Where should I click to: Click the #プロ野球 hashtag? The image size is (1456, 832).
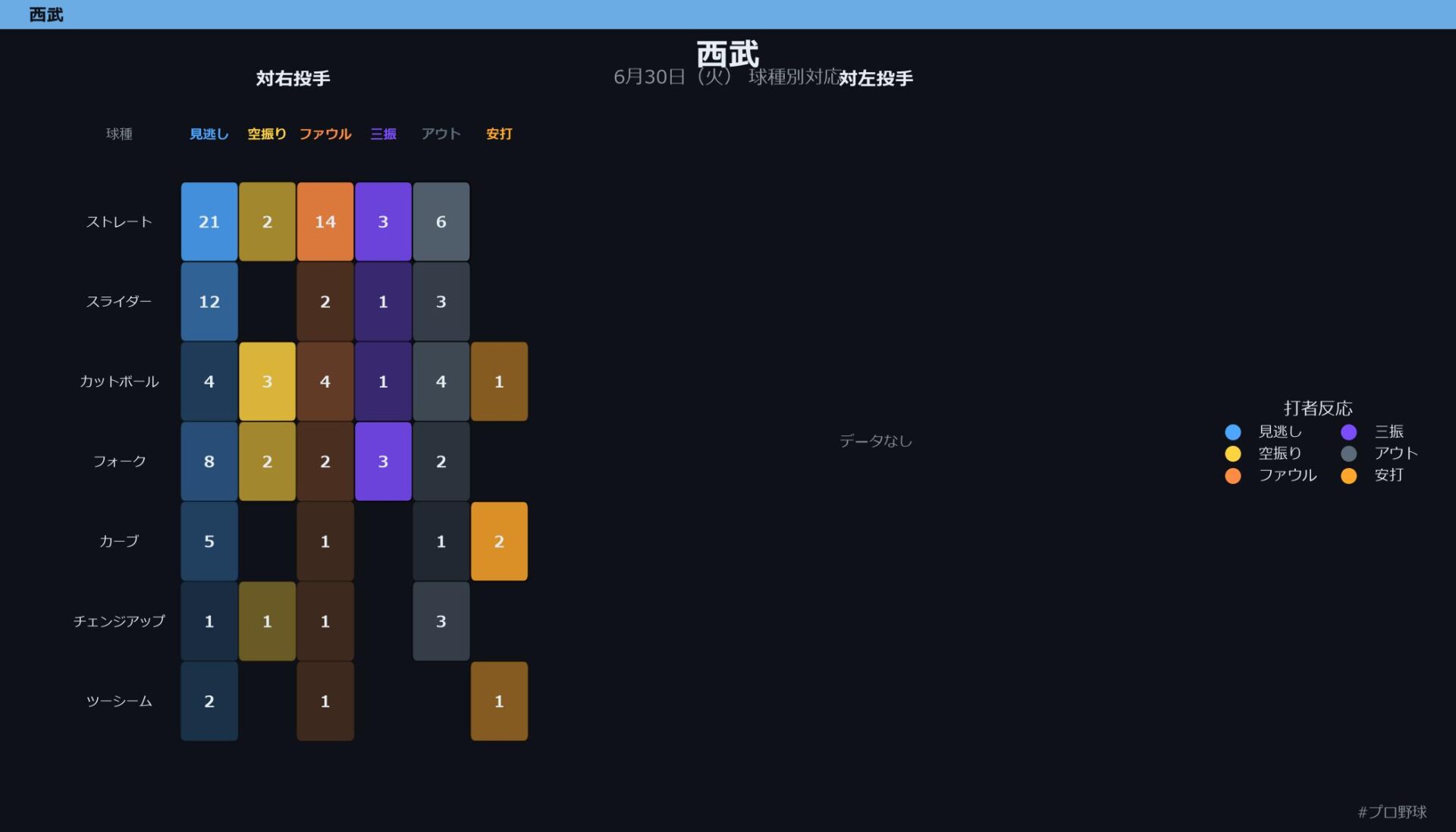pos(1392,812)
